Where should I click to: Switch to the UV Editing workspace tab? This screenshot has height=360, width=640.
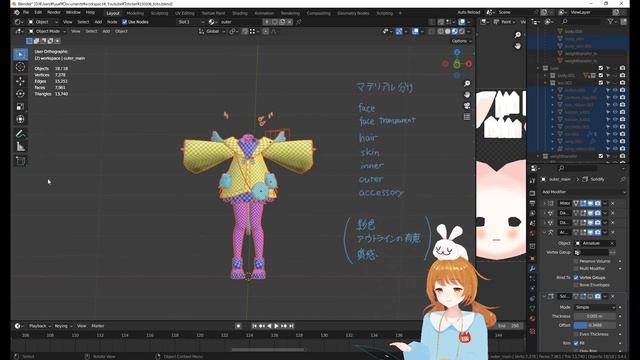click(x=184, y=13)
